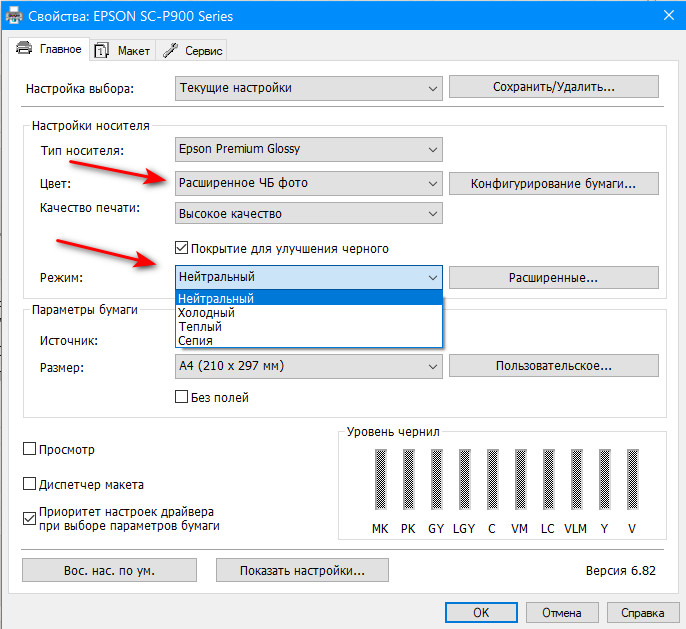
Task: Select Сепия in the Режим list
Action: tap(309, 340)
